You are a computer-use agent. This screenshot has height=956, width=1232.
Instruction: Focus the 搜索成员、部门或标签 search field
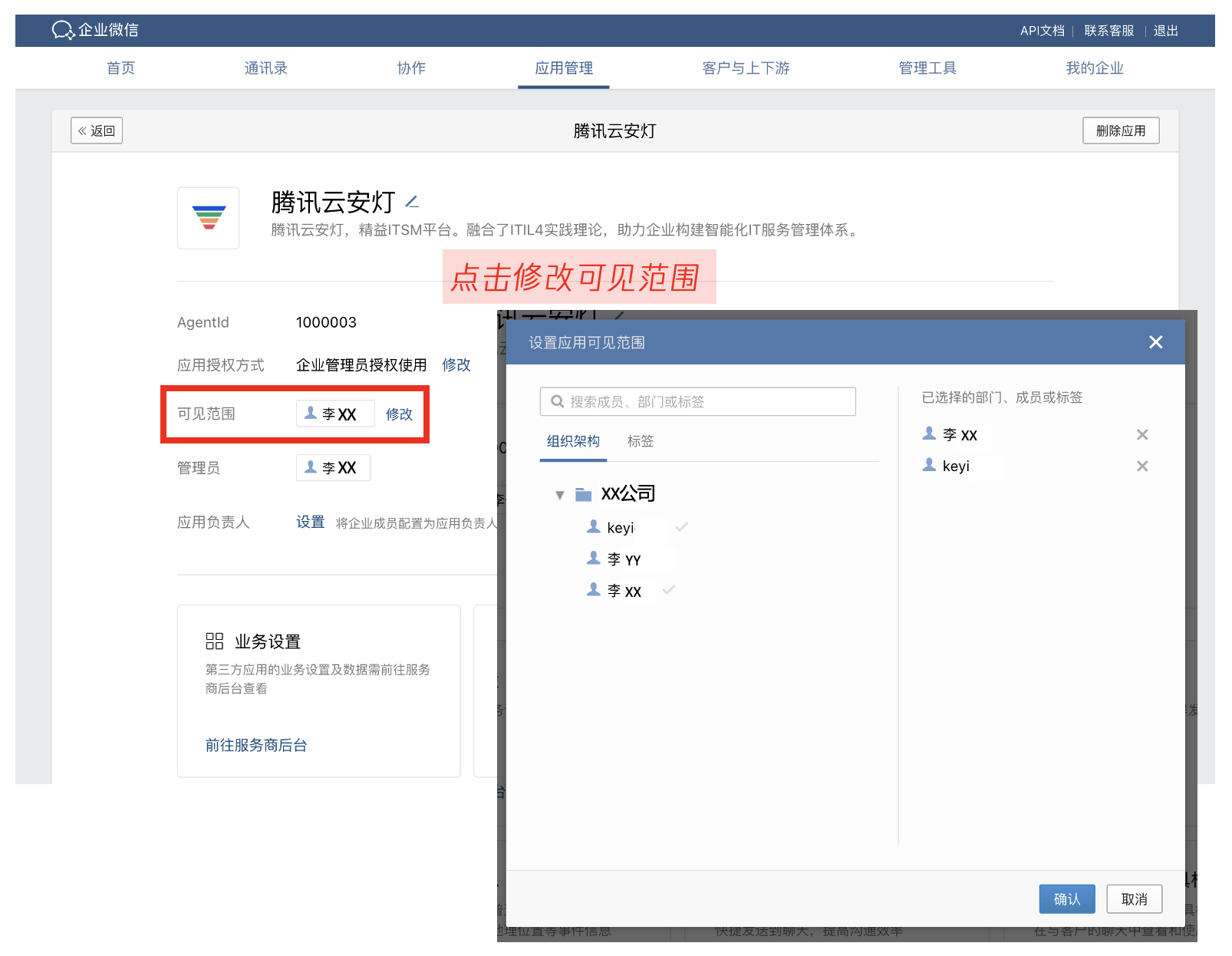point(698,401)
